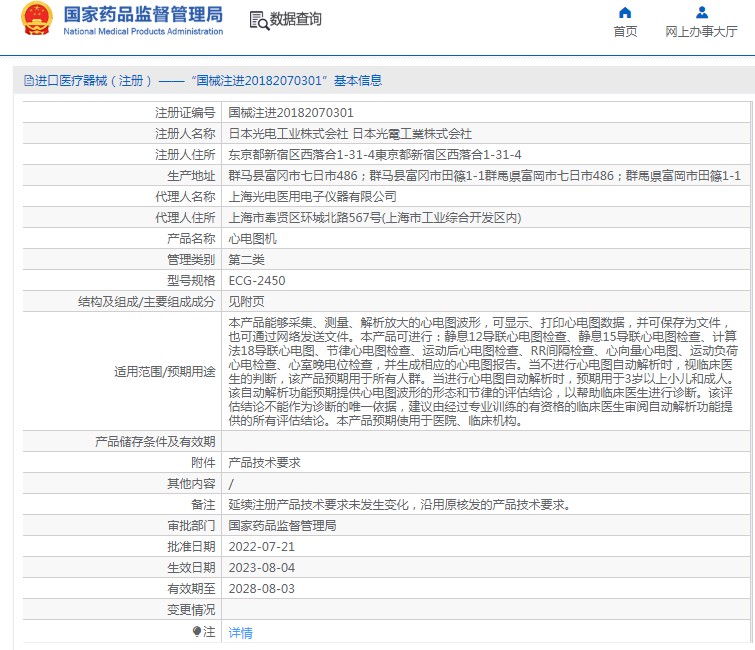Screen dimensions: 755x650
Task: Go to 首页 text link
Action: pyautogui.click(x=625, y=31)
